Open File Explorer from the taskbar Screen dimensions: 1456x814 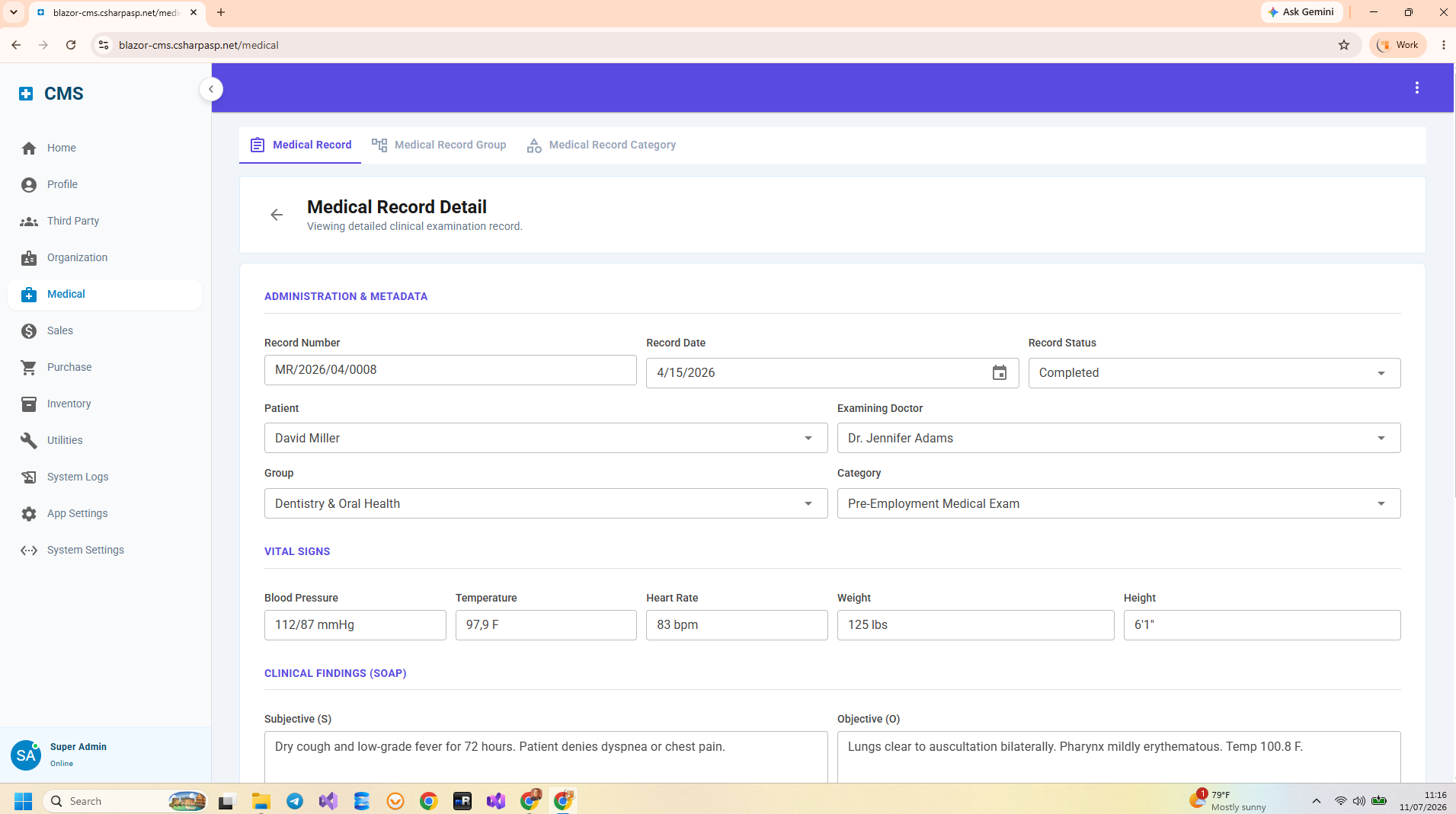tap(261, 801)
